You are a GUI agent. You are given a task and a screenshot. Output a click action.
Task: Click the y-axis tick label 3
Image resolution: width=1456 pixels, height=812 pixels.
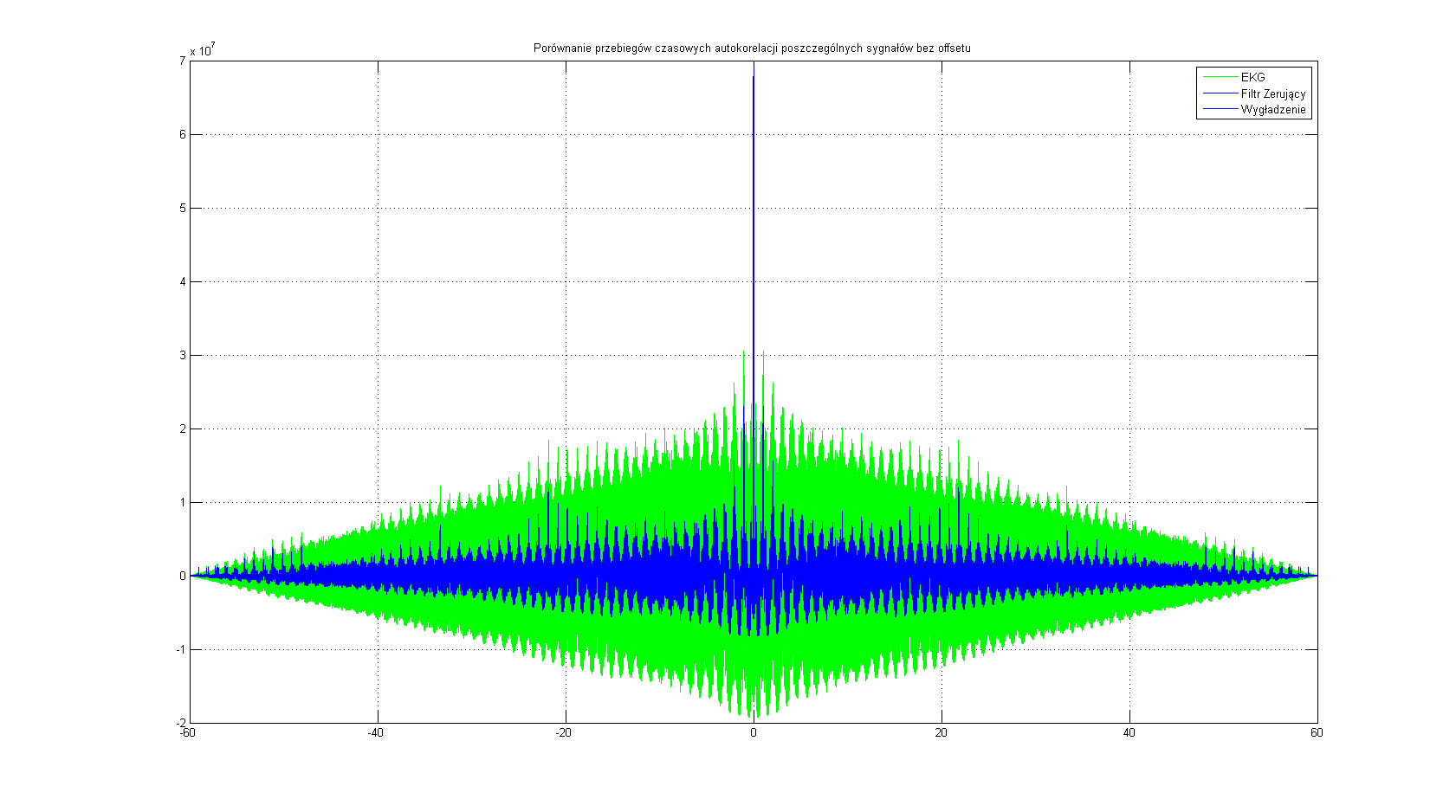click(182, 355)
